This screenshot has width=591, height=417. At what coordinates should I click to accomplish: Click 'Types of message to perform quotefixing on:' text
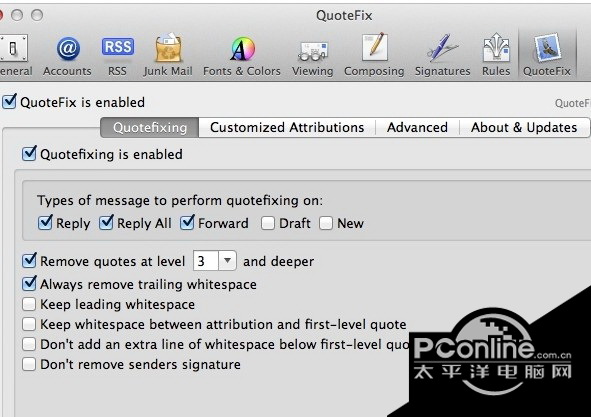point(180,200)
